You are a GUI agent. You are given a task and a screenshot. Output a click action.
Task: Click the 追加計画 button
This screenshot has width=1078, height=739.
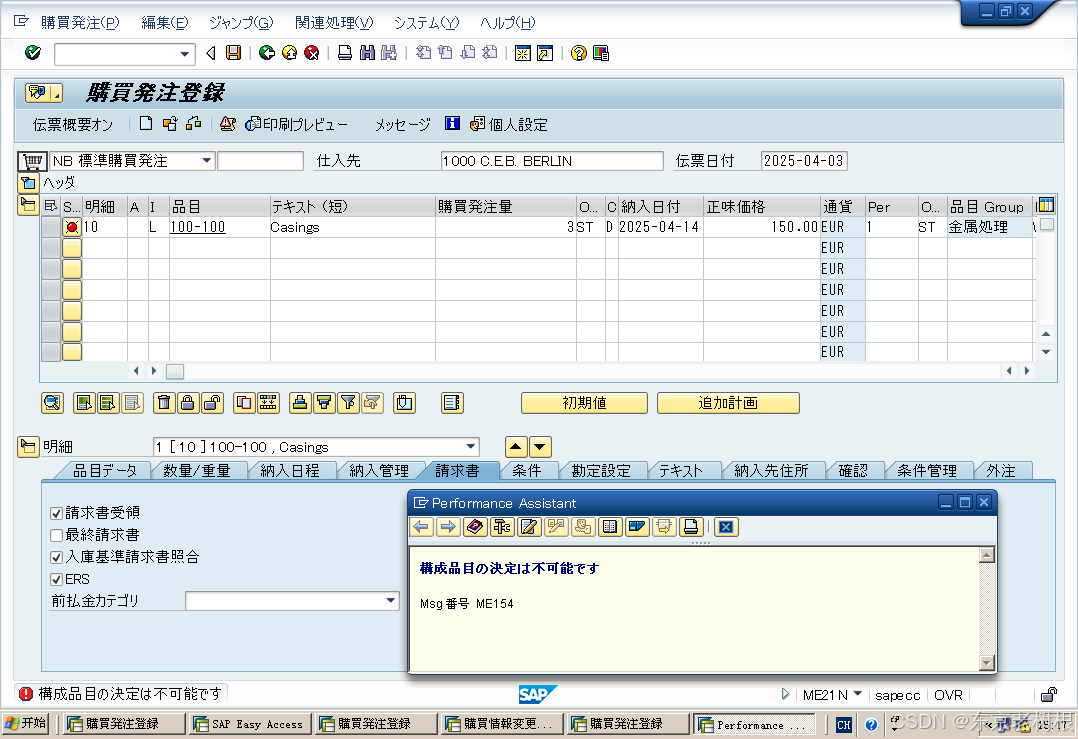728,403
